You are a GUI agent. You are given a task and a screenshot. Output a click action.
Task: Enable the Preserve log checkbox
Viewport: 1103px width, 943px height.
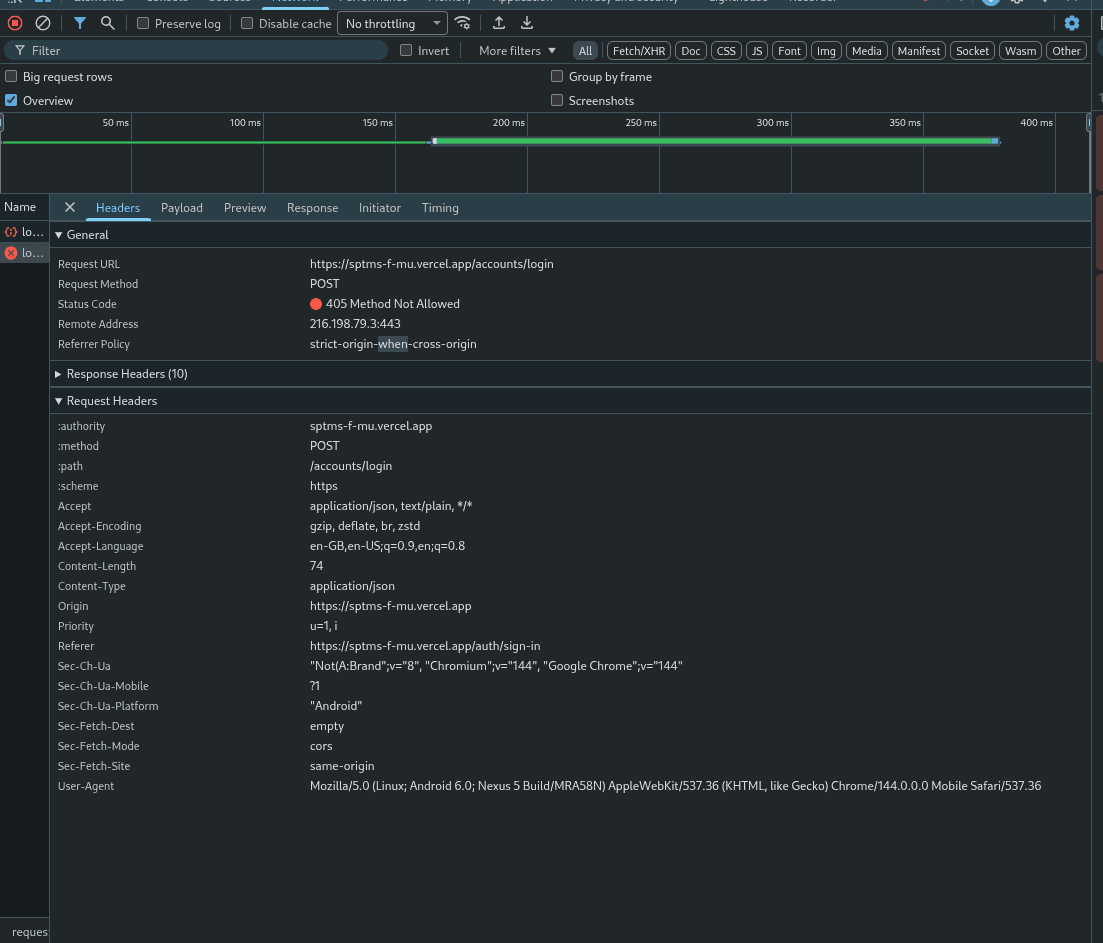coord(143,23)
